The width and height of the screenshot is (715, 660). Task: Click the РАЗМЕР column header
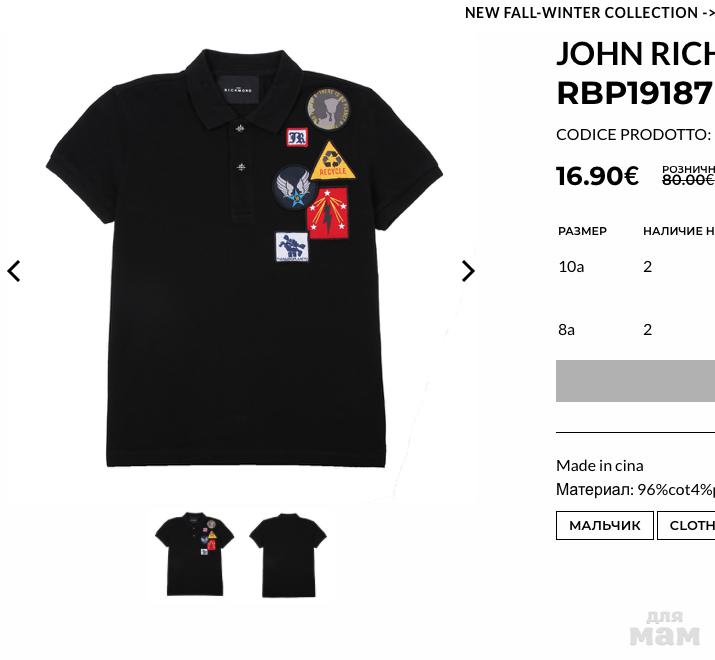tap(582, 231)
